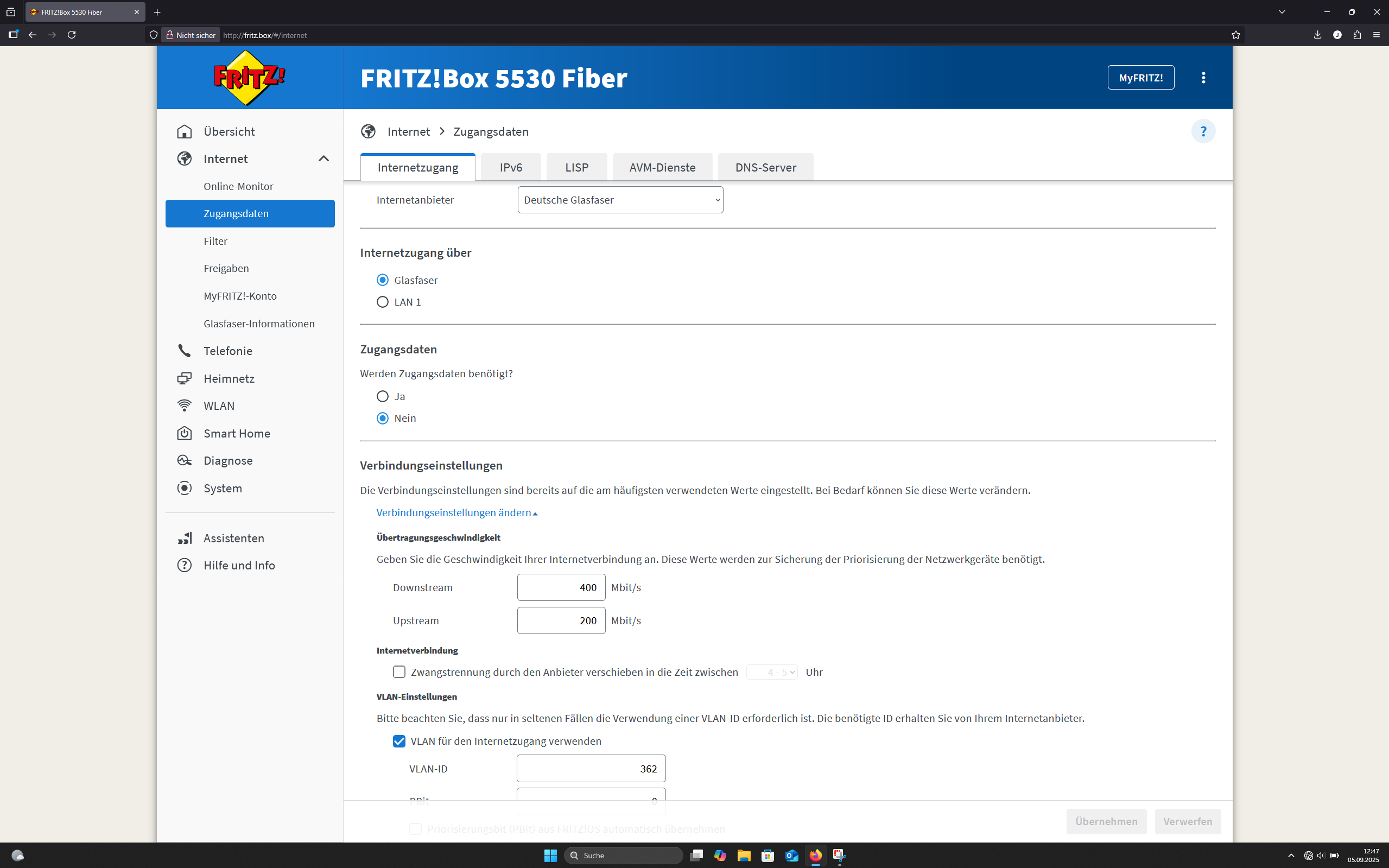Enable the Zwangstrennung verschieben checkbox
This screenshot has width=1389, height=868.
[x=399, y=671]
